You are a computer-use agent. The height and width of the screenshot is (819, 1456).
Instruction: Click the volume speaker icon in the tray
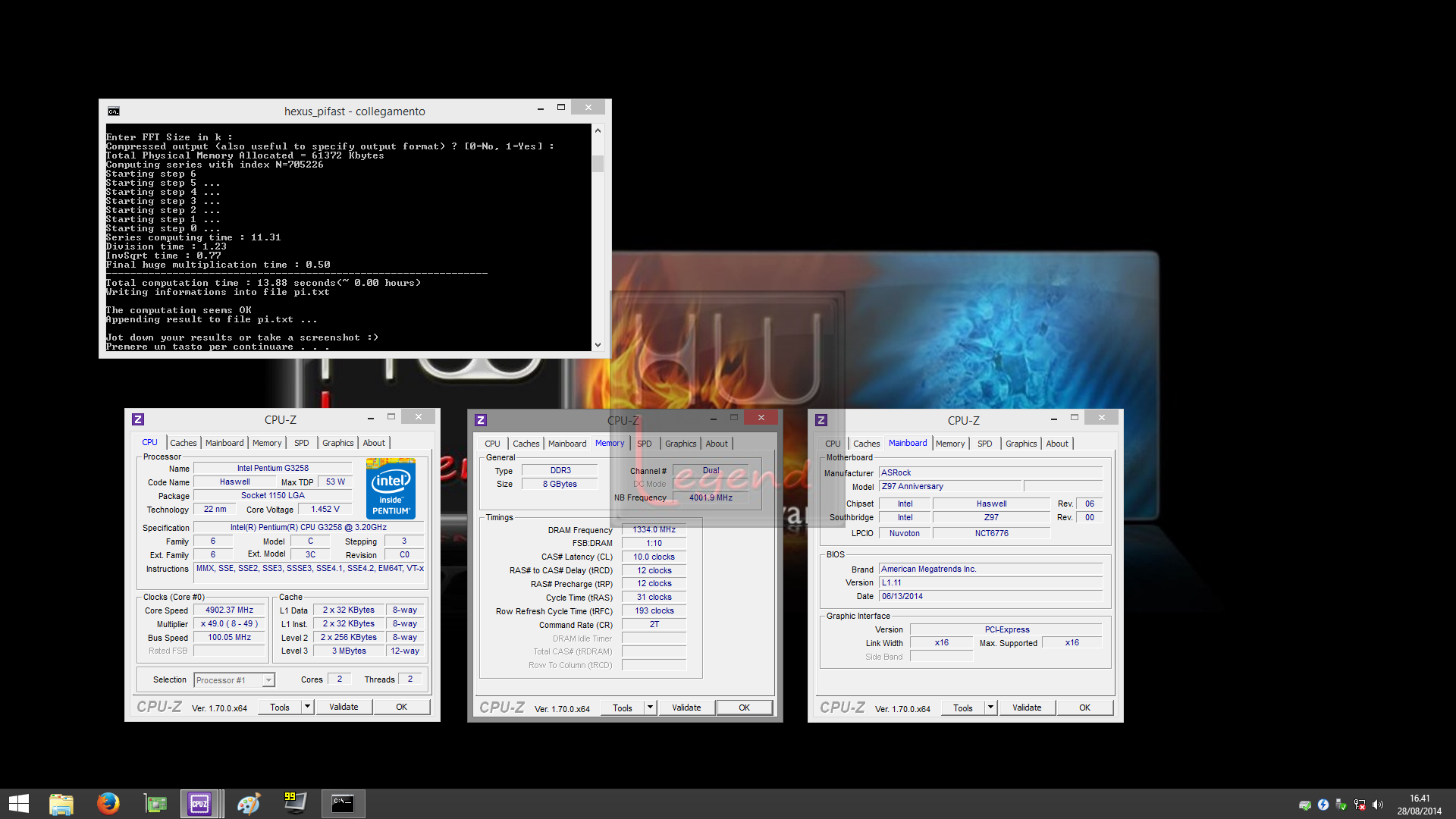pos(1378,805)
